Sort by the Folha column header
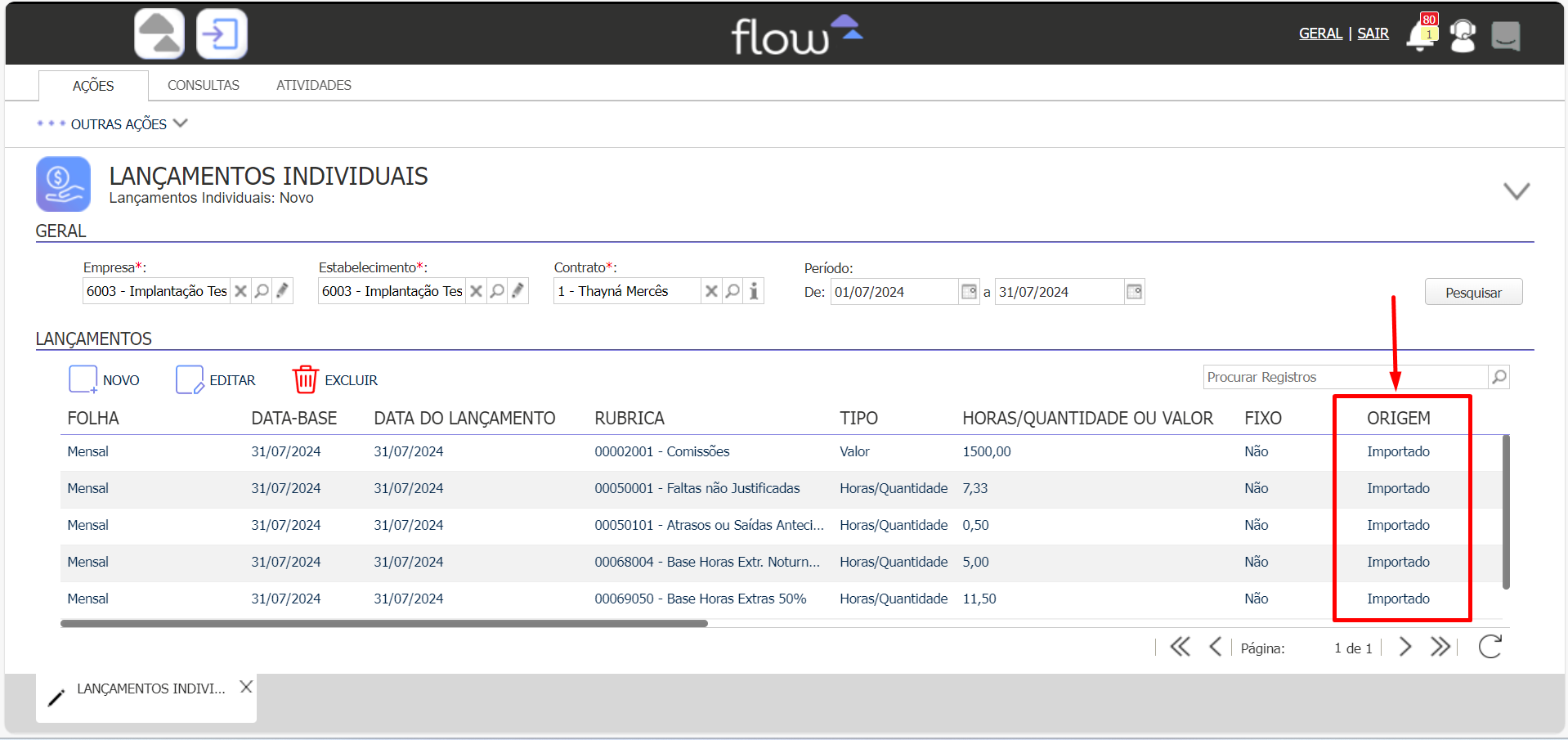This screenshot has width=1568, height=740. (93, 418)
